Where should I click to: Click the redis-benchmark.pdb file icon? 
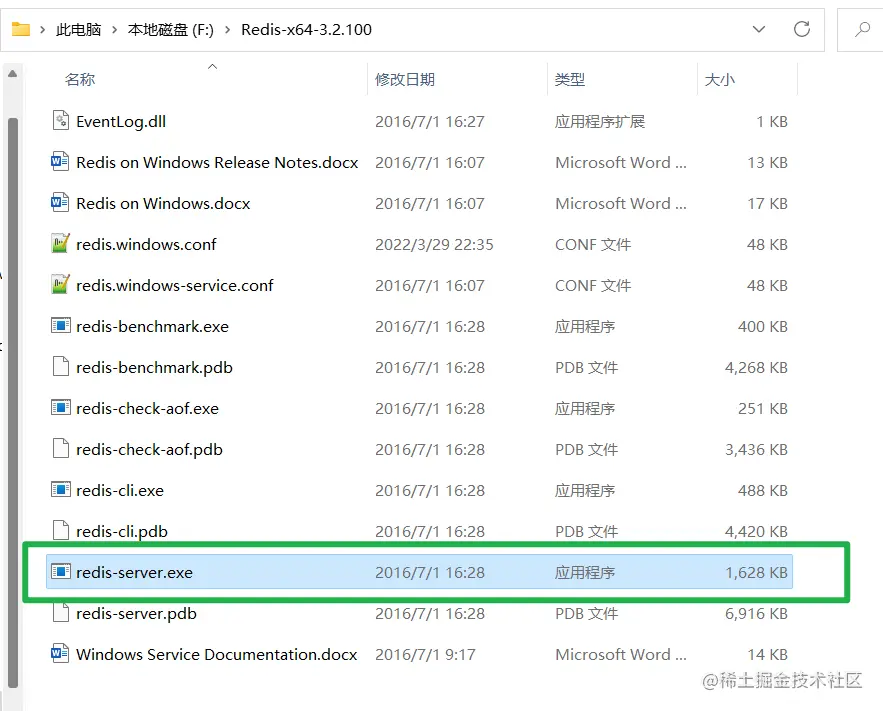[61, 366]
